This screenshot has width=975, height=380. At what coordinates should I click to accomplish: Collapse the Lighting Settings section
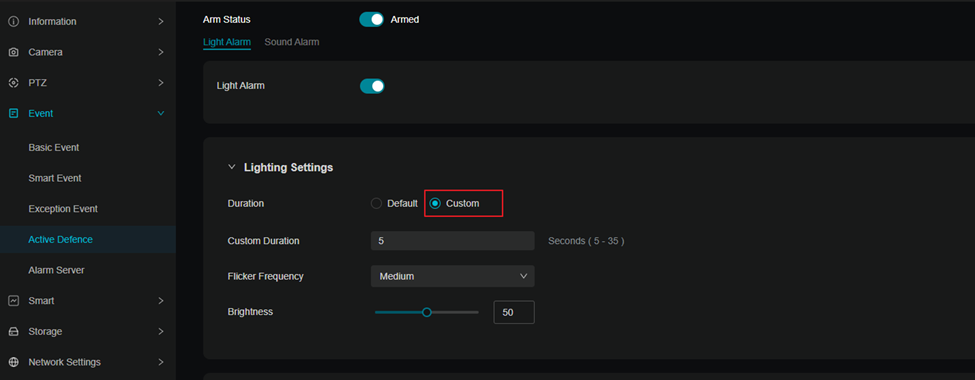pos(232,167)
